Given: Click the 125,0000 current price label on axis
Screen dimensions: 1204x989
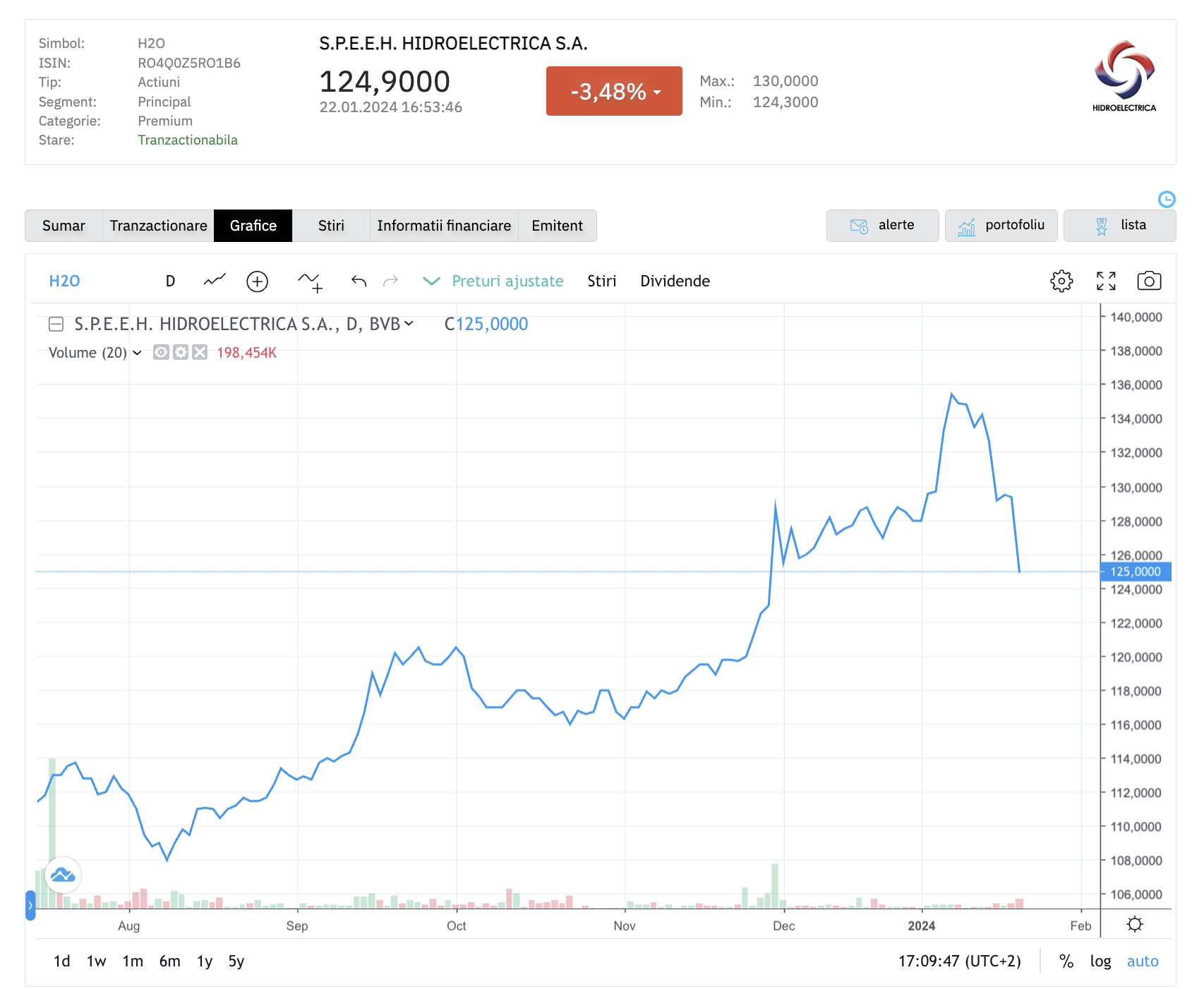Looking at the screenshot, I should click(x=1136, y=571).
